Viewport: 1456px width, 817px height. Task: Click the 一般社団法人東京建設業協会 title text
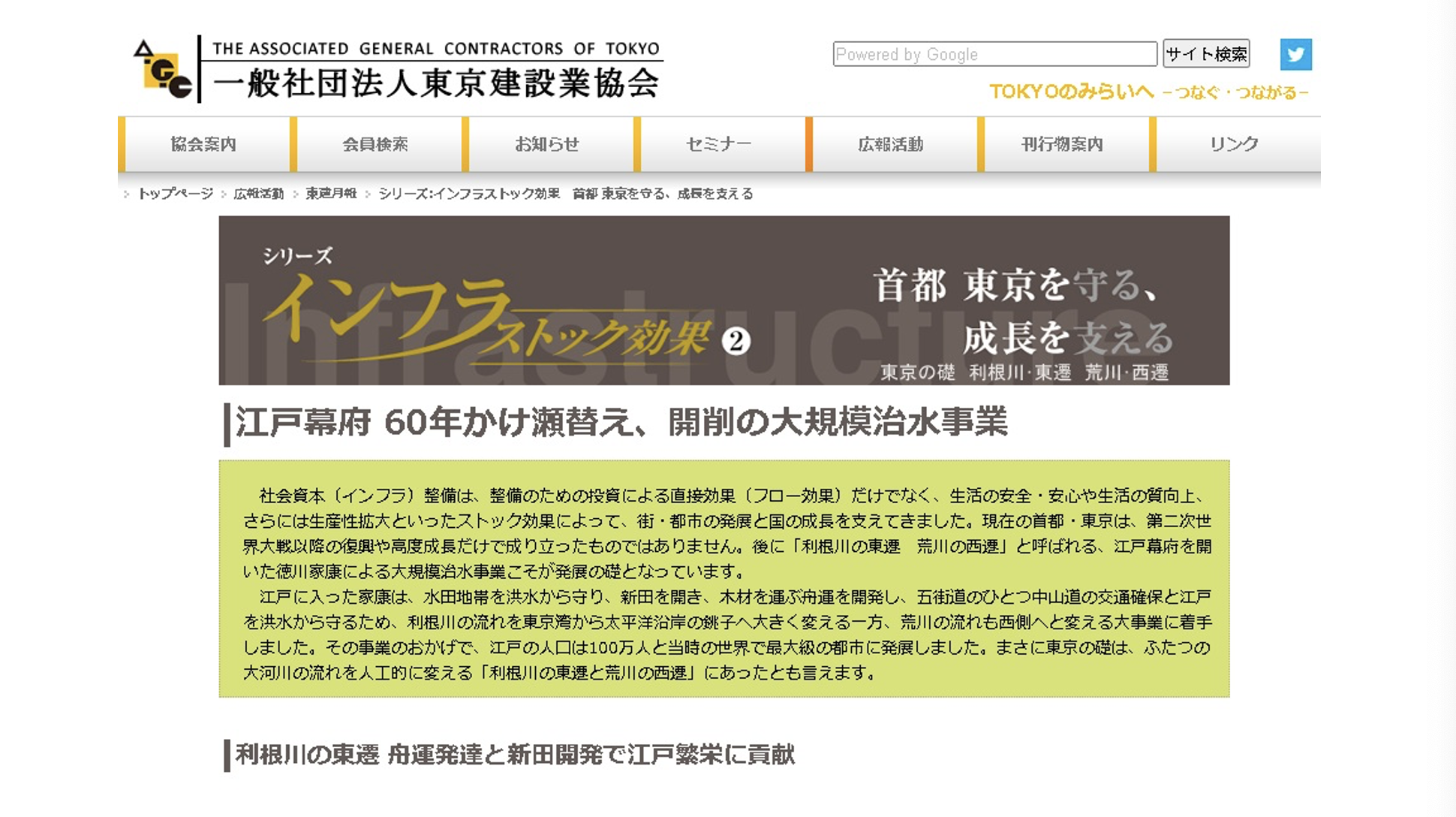click(435, 83)
